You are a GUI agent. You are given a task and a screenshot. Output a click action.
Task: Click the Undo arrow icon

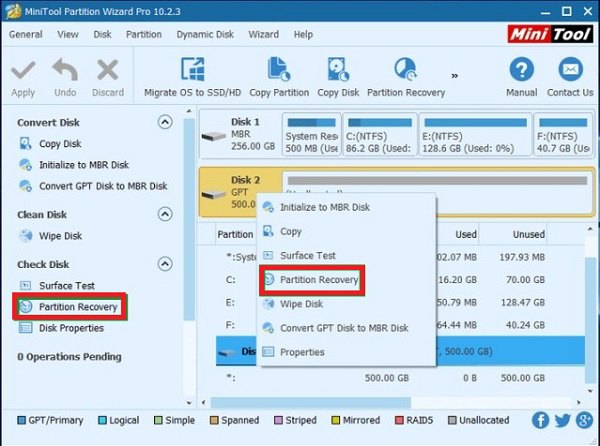tap(65, 70)
